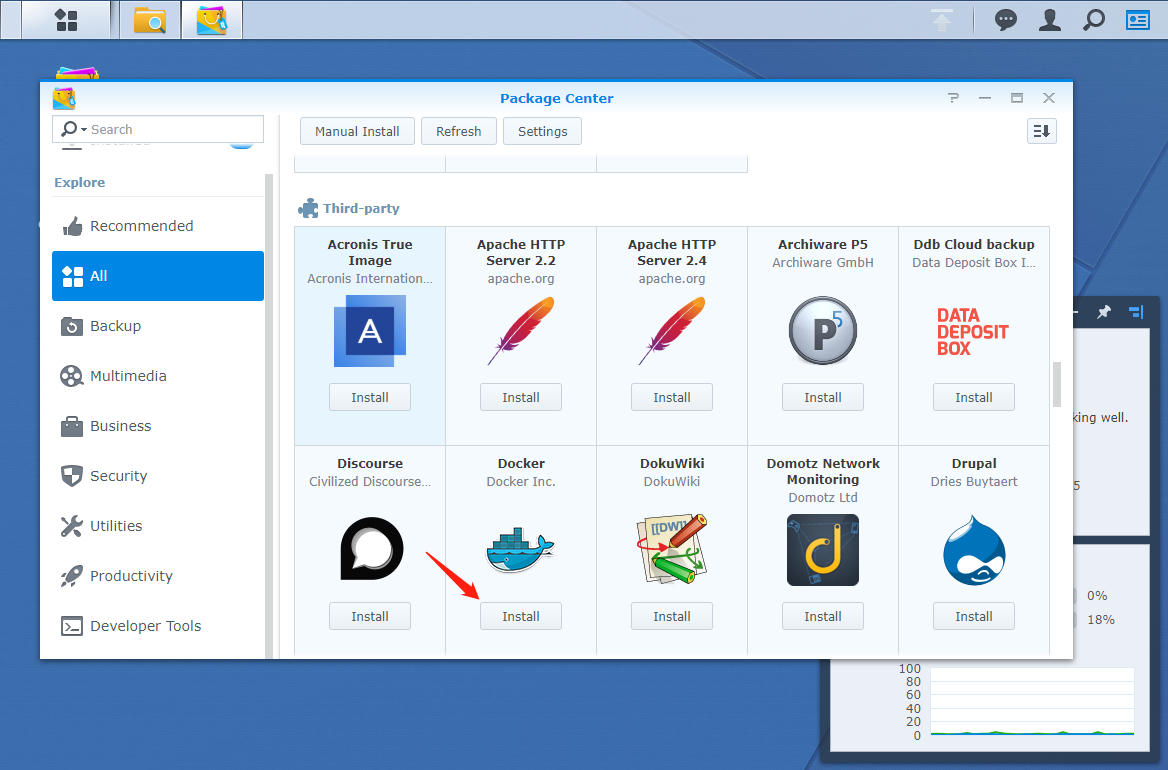Open Package Center Settings button
Screen dimensions: 1168x770
pos(542,131)
